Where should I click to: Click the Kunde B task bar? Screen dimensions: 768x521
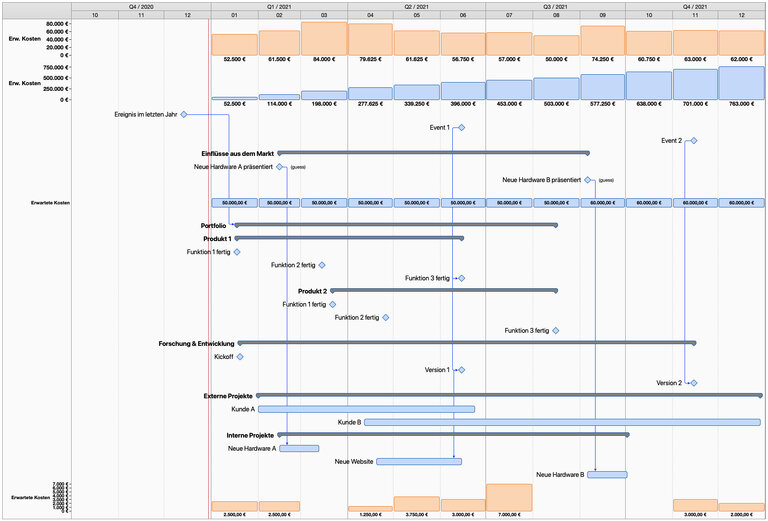tap(563, 422)
